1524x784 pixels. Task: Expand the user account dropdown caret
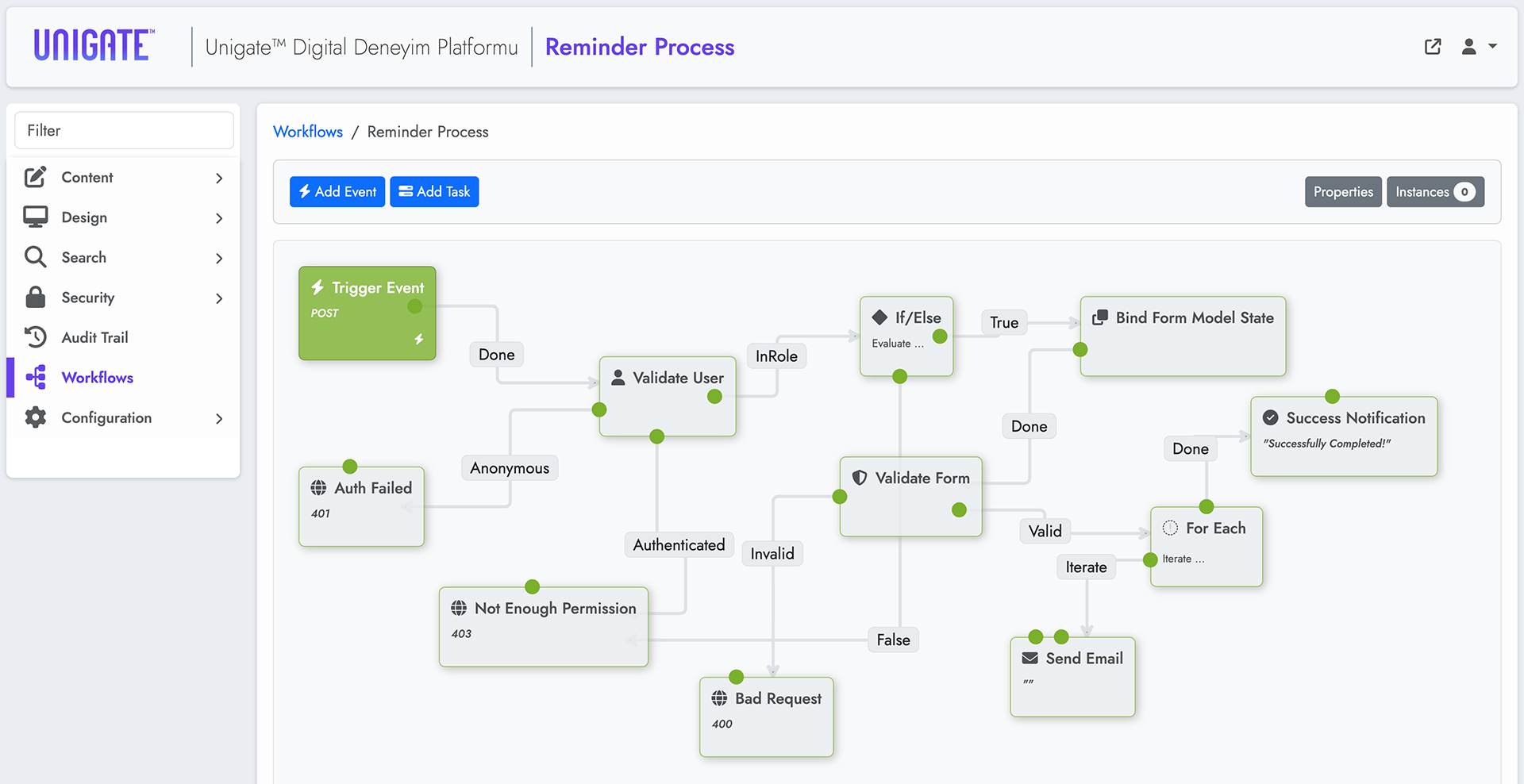(x=1493, y=47)
